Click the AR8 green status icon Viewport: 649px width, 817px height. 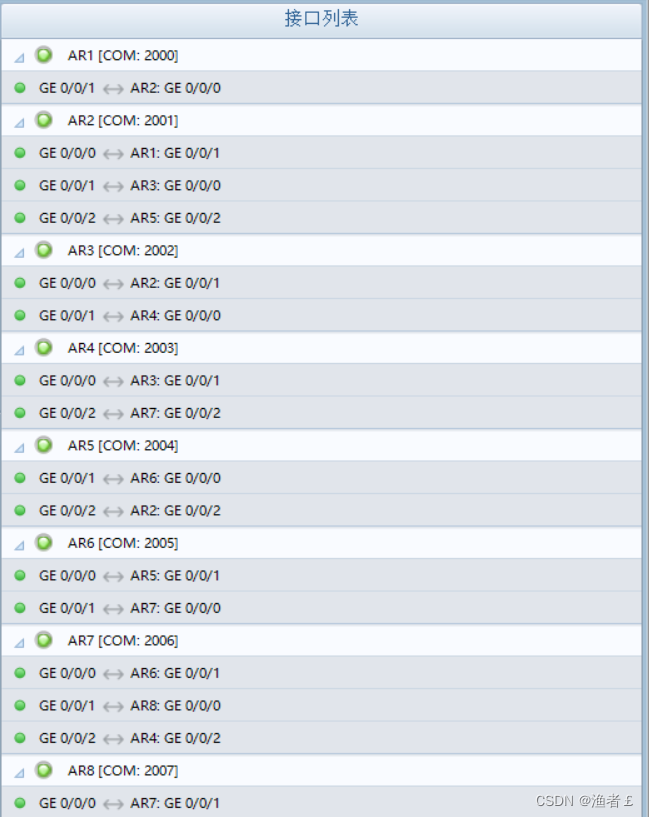tap(44, 770)
